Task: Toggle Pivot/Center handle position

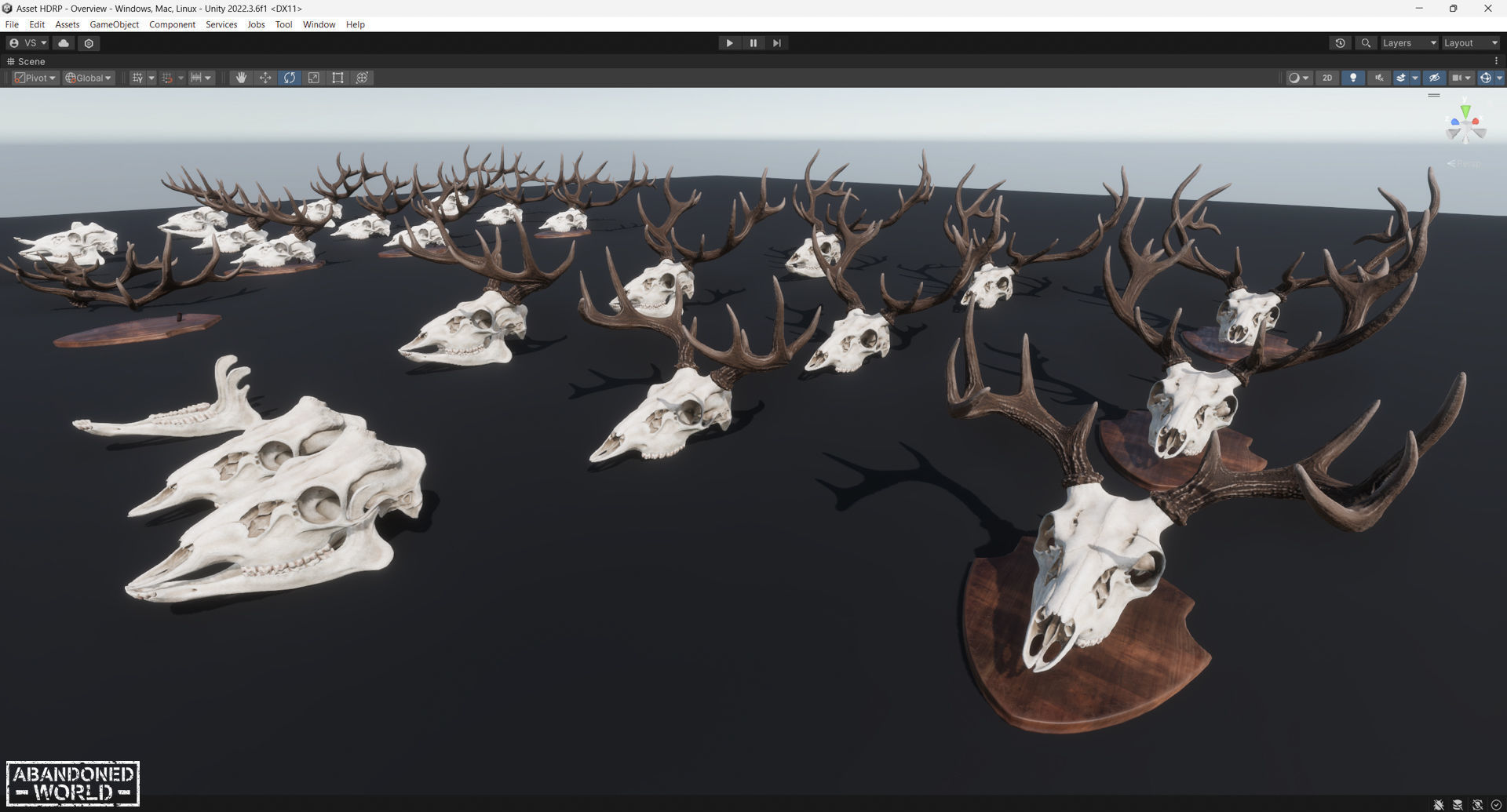Action: [35, 78]
